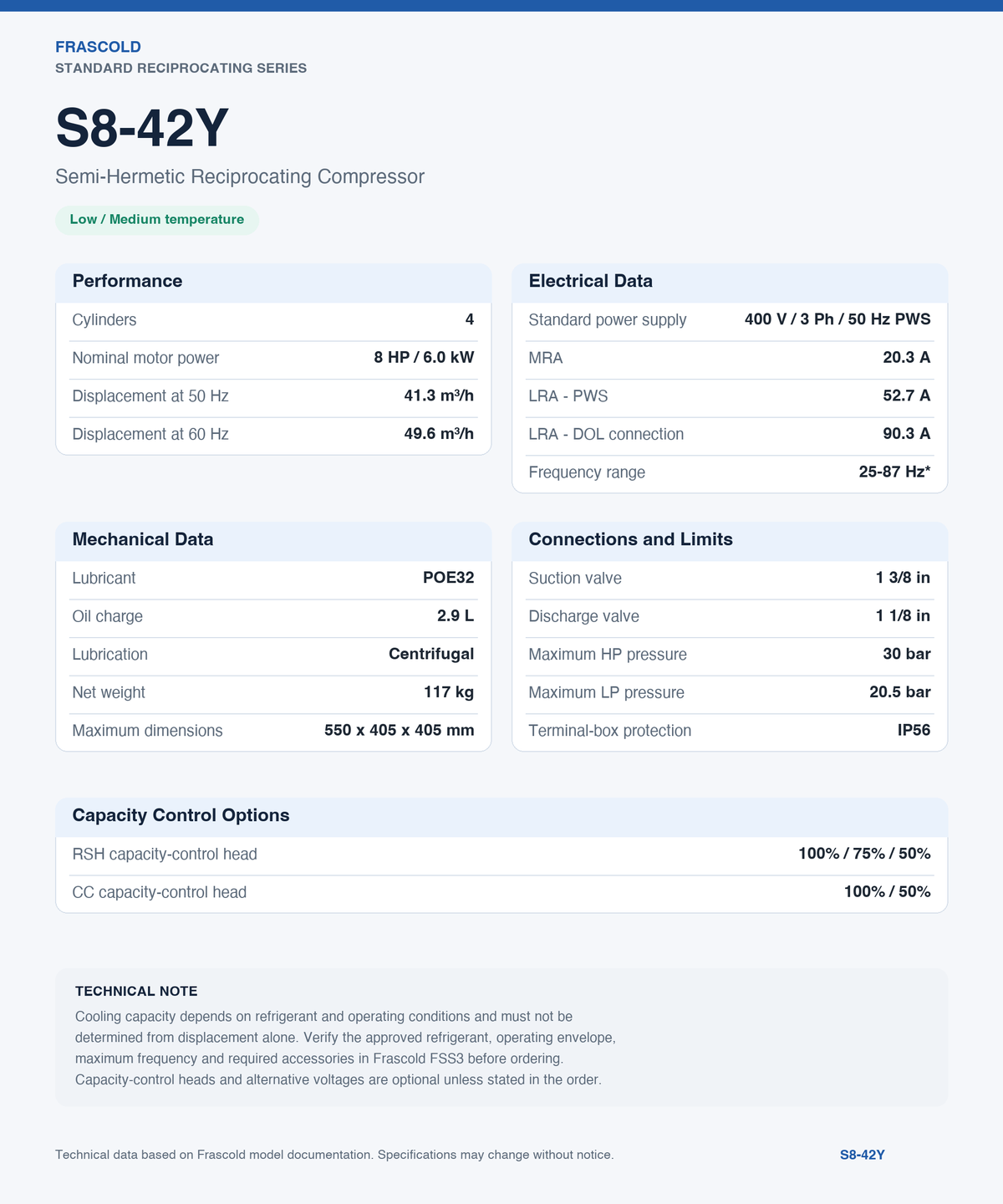The image size is (1003, 1204).
Task: Click the '20.5 bar' LP pressure value
Action: coord(900,692)
